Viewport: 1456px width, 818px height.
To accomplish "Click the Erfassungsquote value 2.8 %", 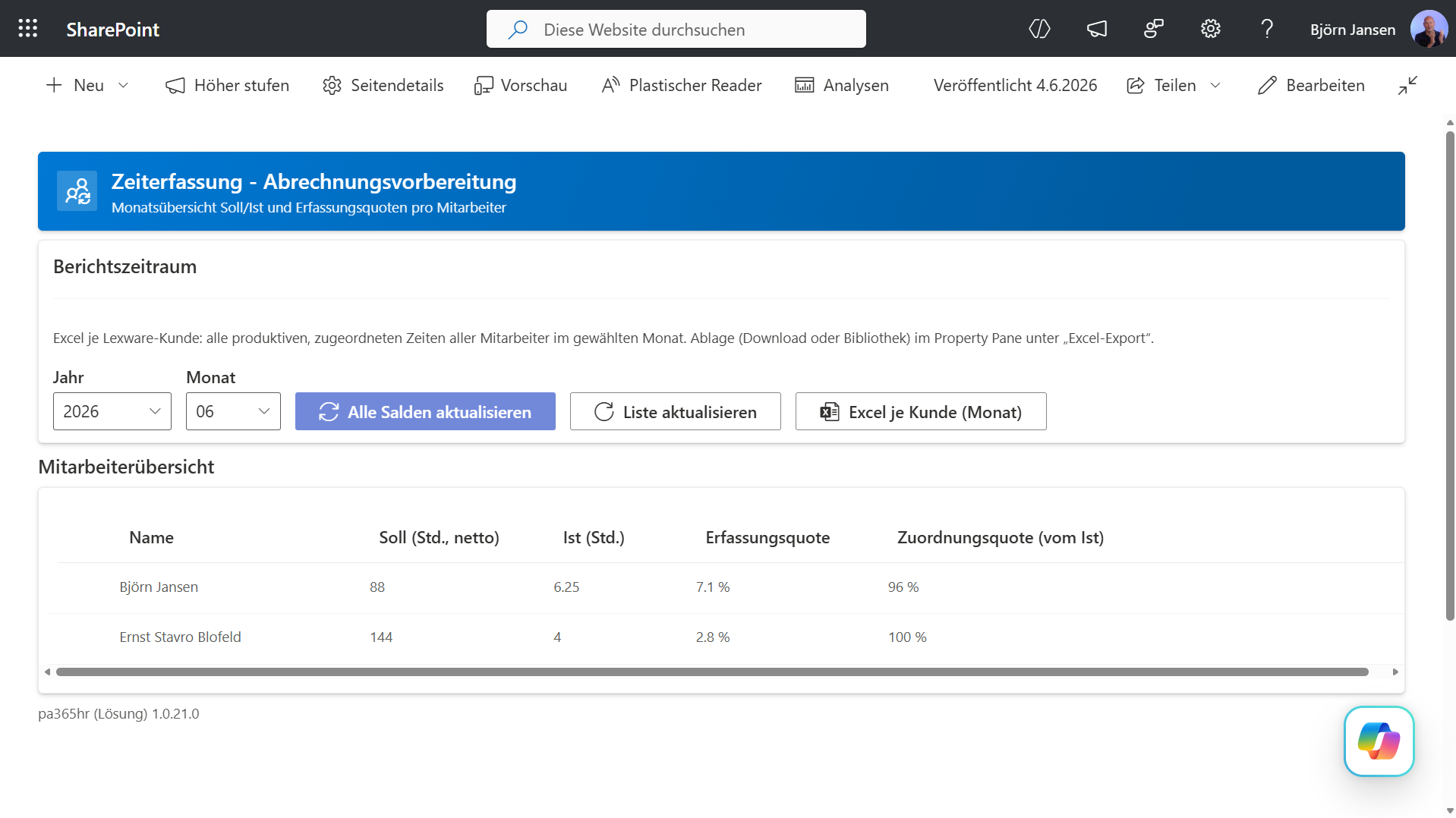I will (713, 637).
